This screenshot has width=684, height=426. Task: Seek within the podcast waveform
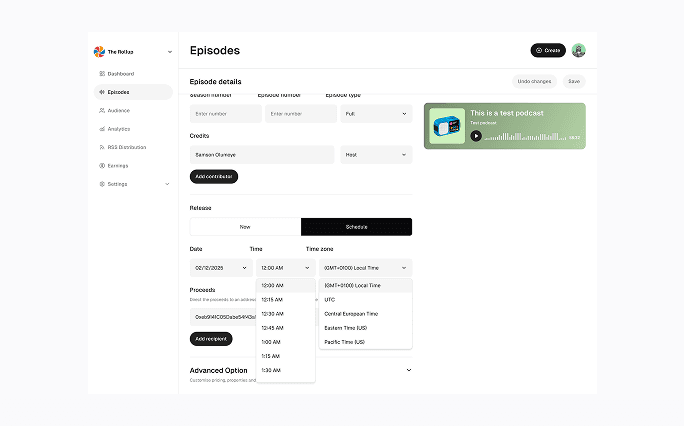click(x=526, y=136)
